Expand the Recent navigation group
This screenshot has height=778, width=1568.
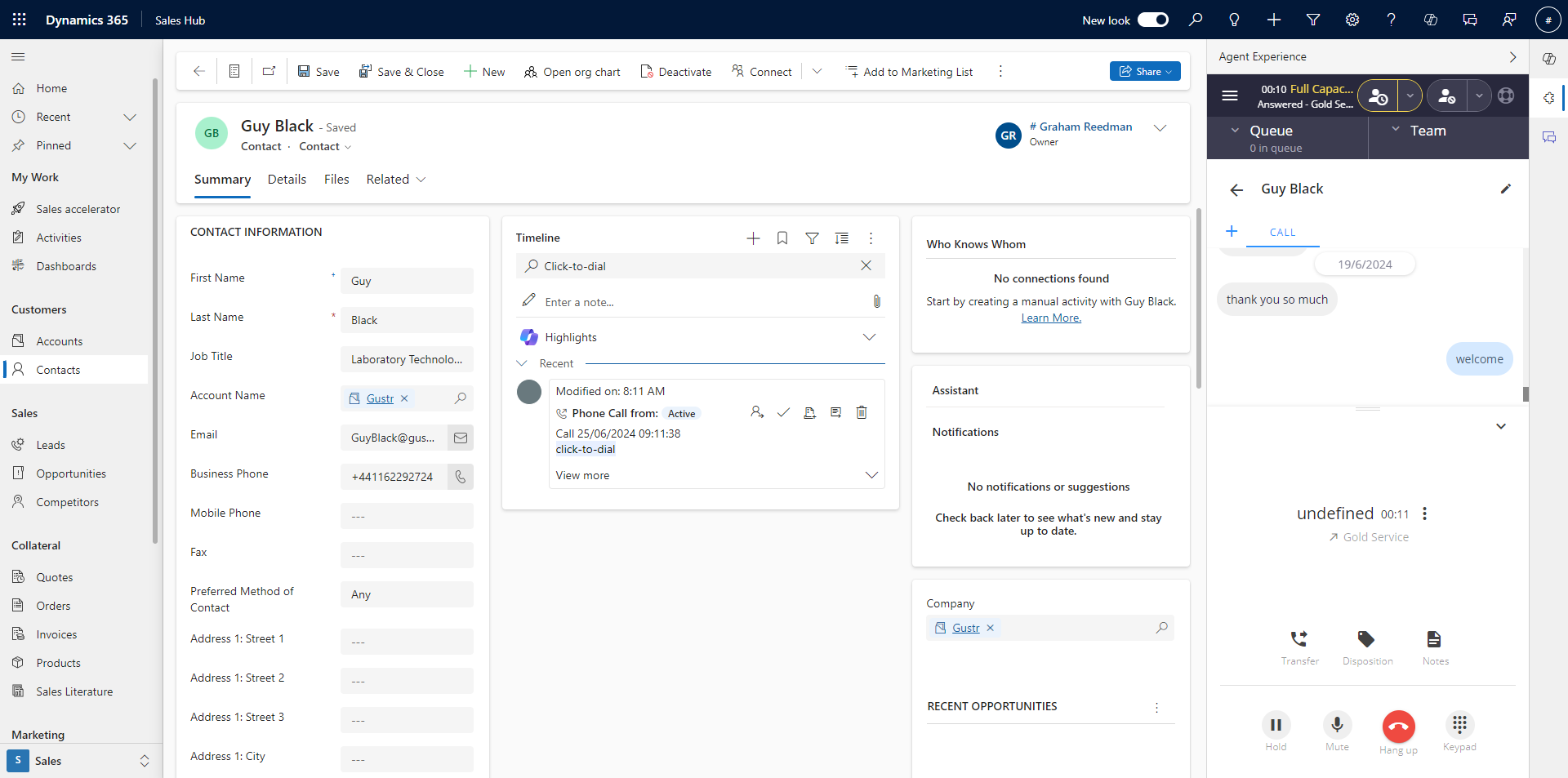[x=130, y=117]
